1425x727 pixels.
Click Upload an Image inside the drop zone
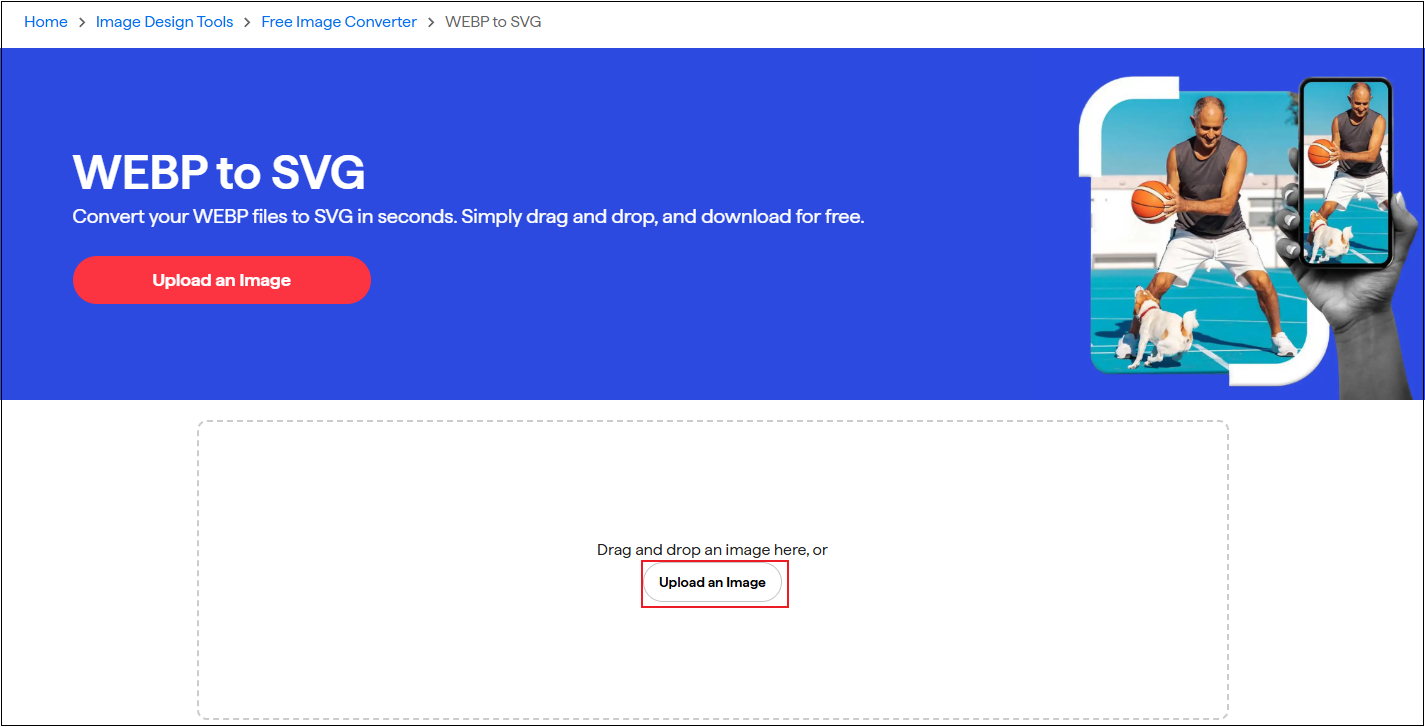pyautogui.click(x=713, y=582)
